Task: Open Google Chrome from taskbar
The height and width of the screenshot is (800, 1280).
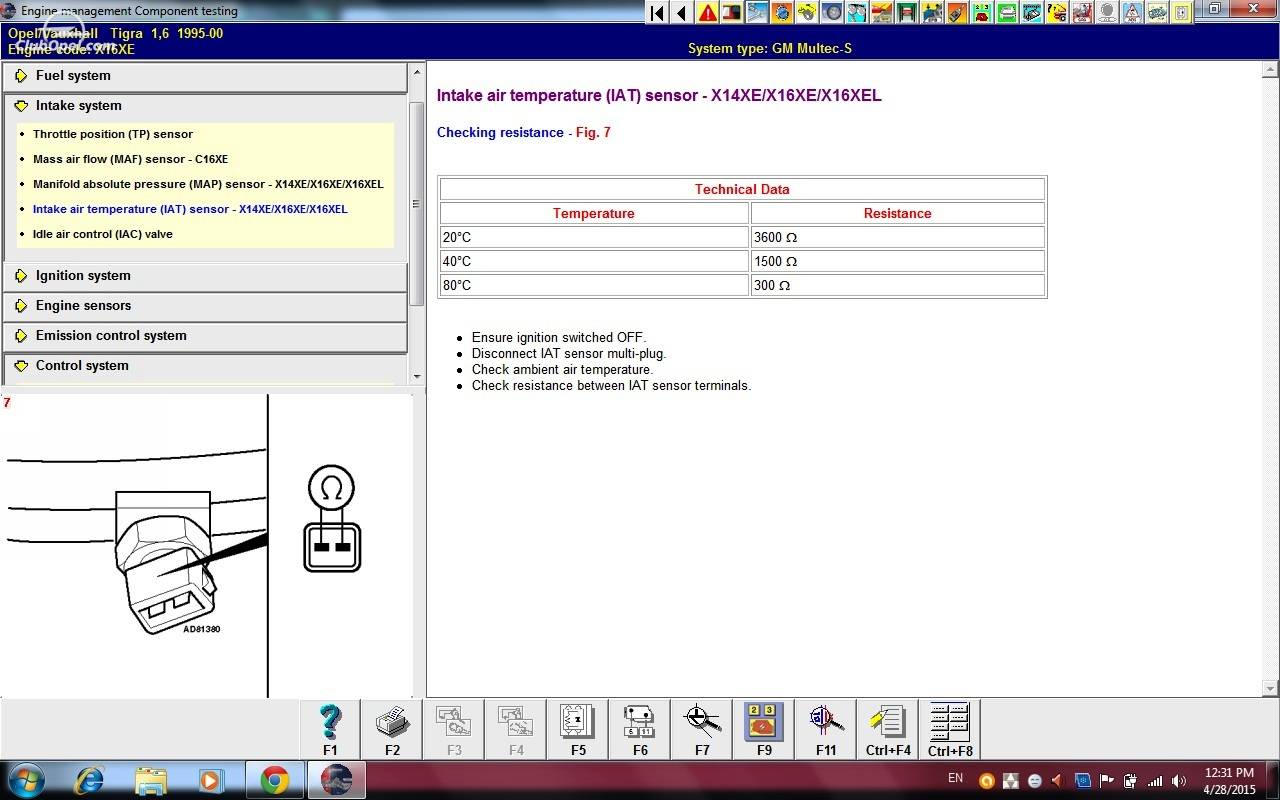Action: tap(275, 780)
